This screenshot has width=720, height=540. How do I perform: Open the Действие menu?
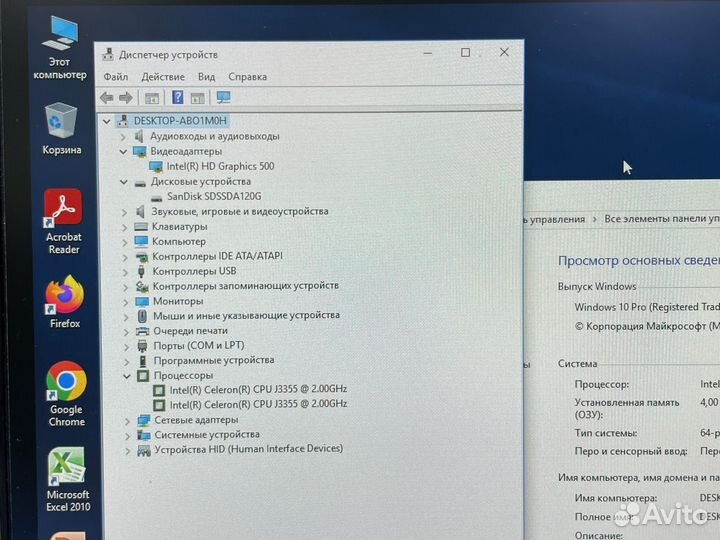pyautogui.click(x=163, y=77)
